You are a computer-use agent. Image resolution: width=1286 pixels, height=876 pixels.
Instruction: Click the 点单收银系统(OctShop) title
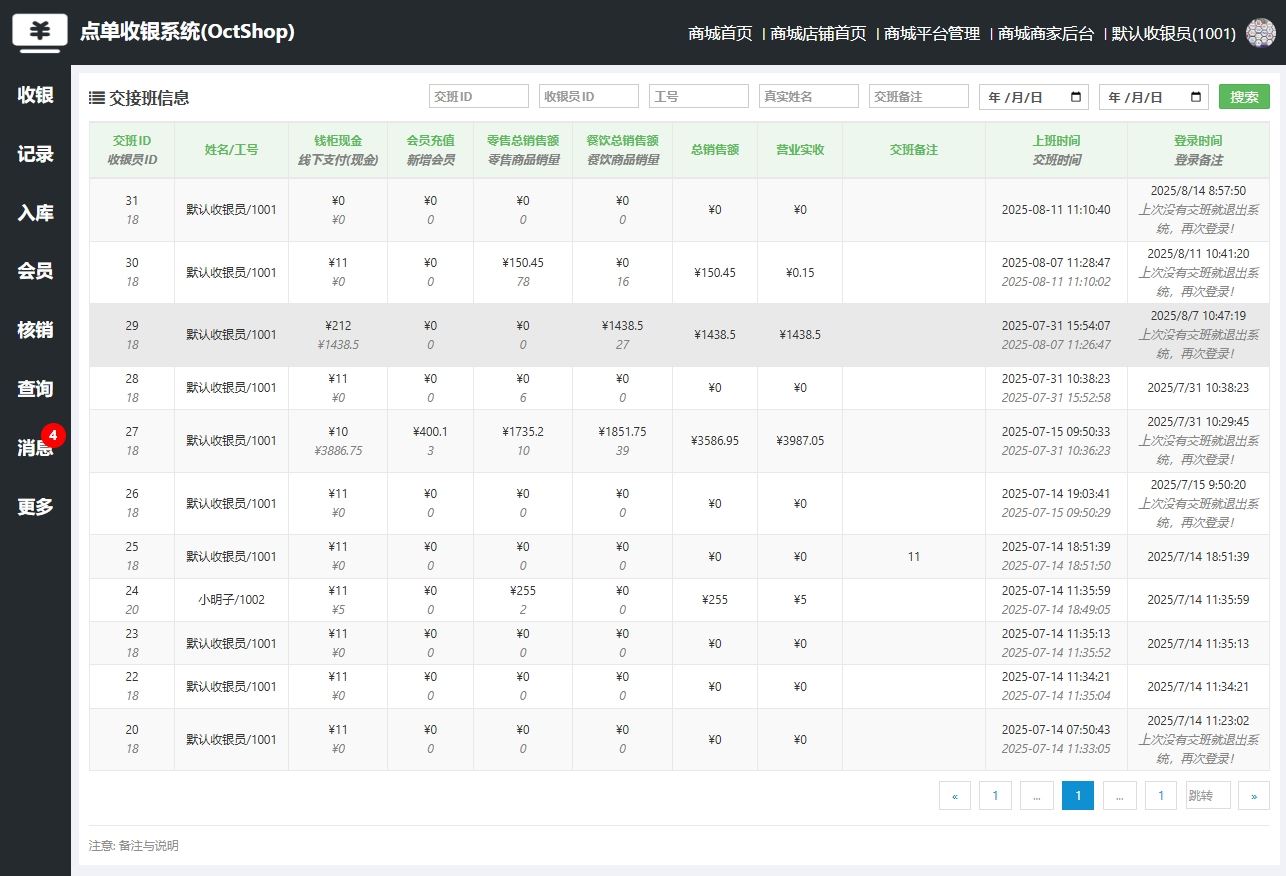187,32
